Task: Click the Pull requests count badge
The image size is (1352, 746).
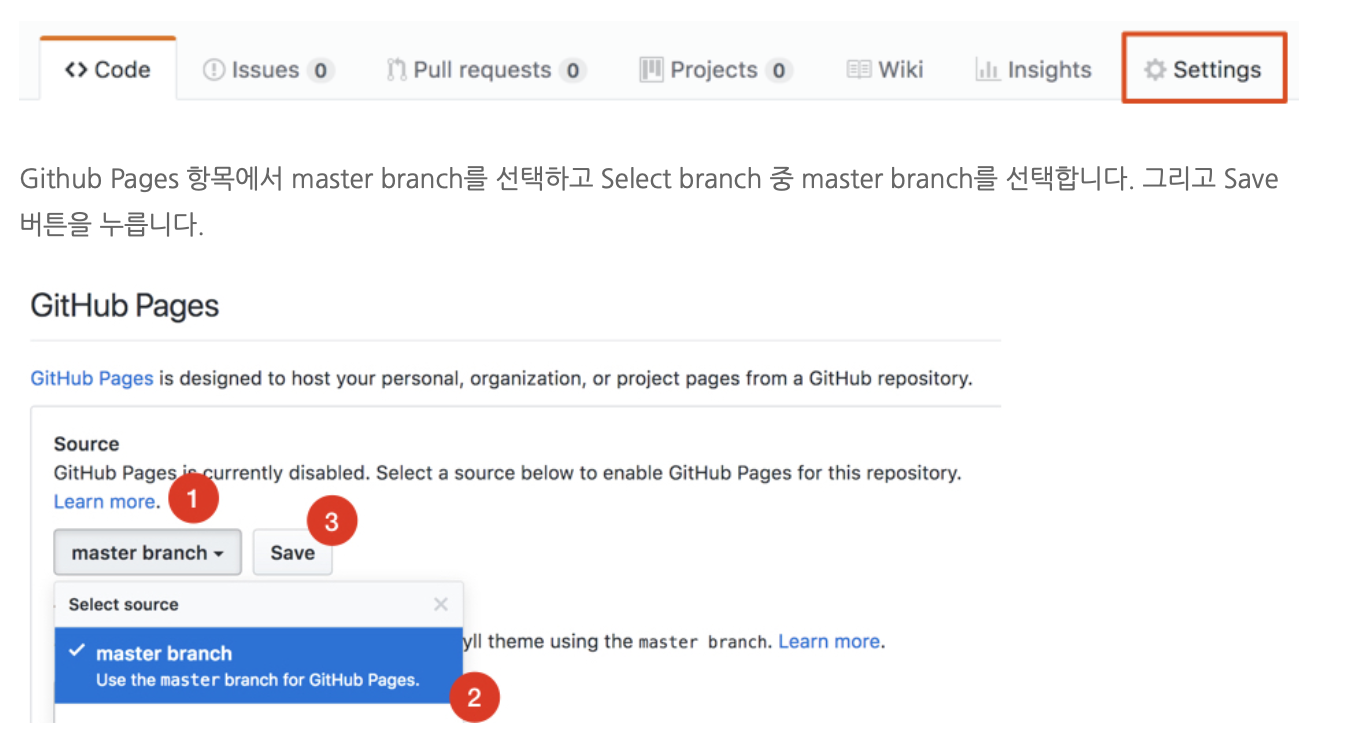Action: (x=572, y=71)
